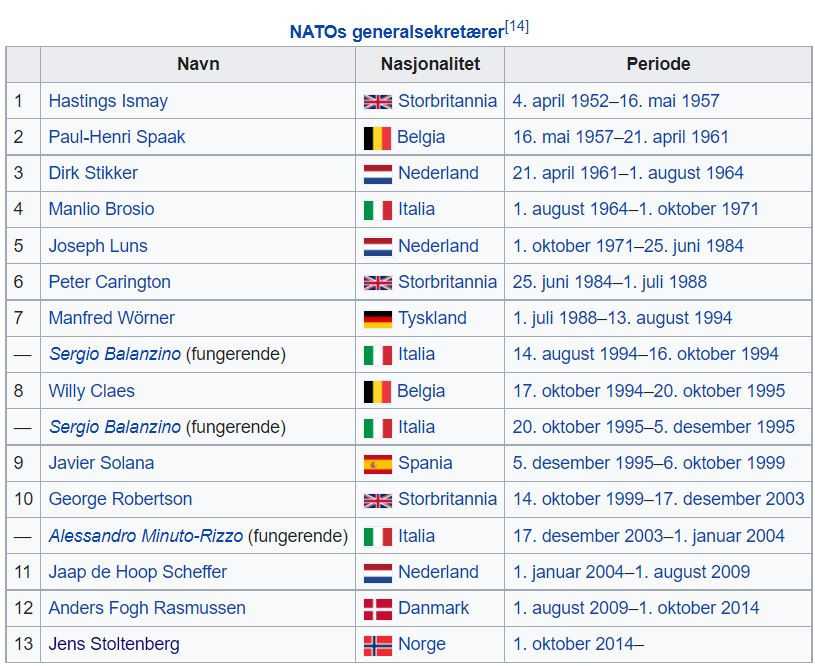815x666 pixels.
Task: Open footnote reference 14 in the caption
Action: (x=517, y=27)
